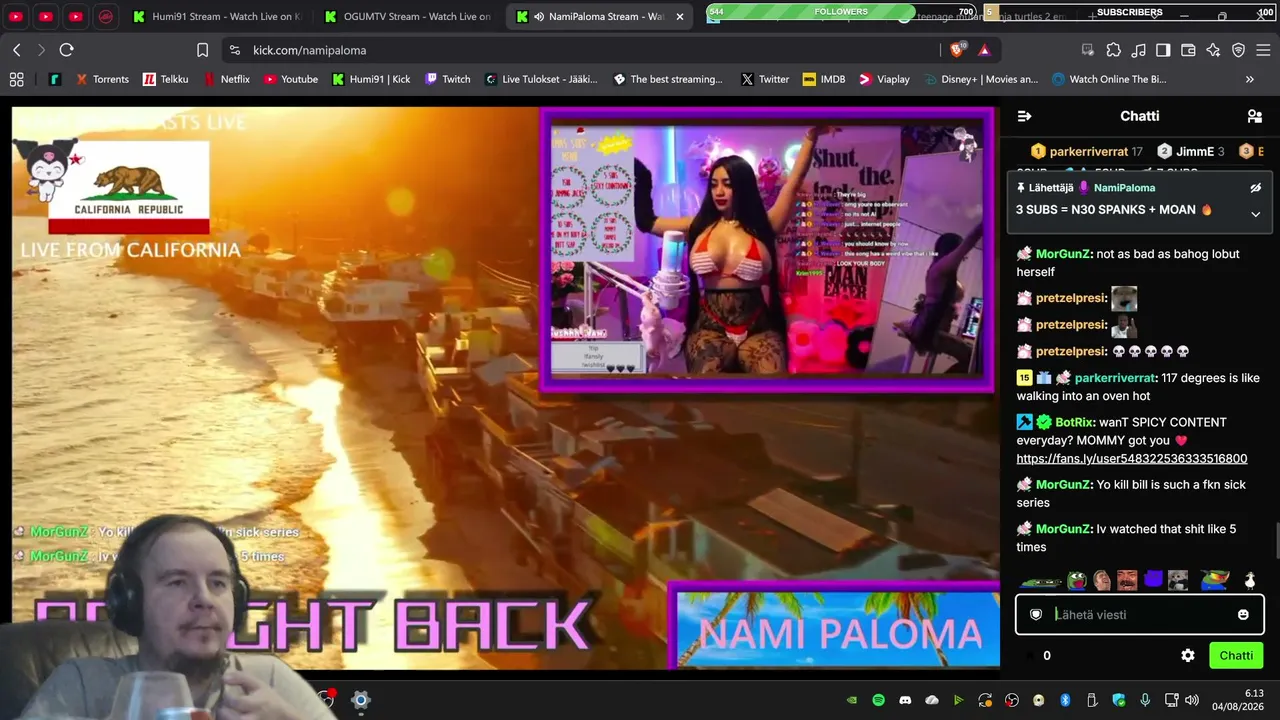Open the Youtube bookmark
This screenshot has width=1280, height=720.
(291, 79)
